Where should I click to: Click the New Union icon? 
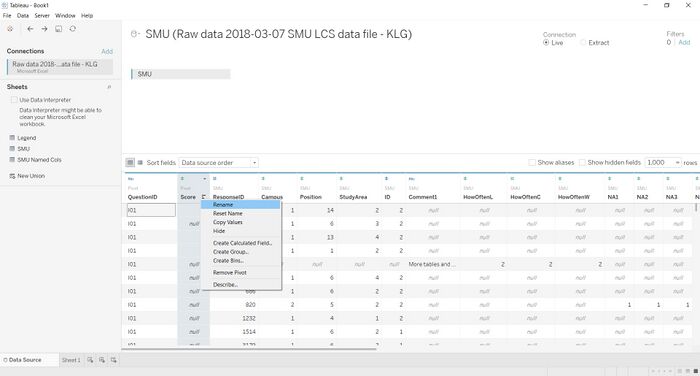(x=12, y=176)
